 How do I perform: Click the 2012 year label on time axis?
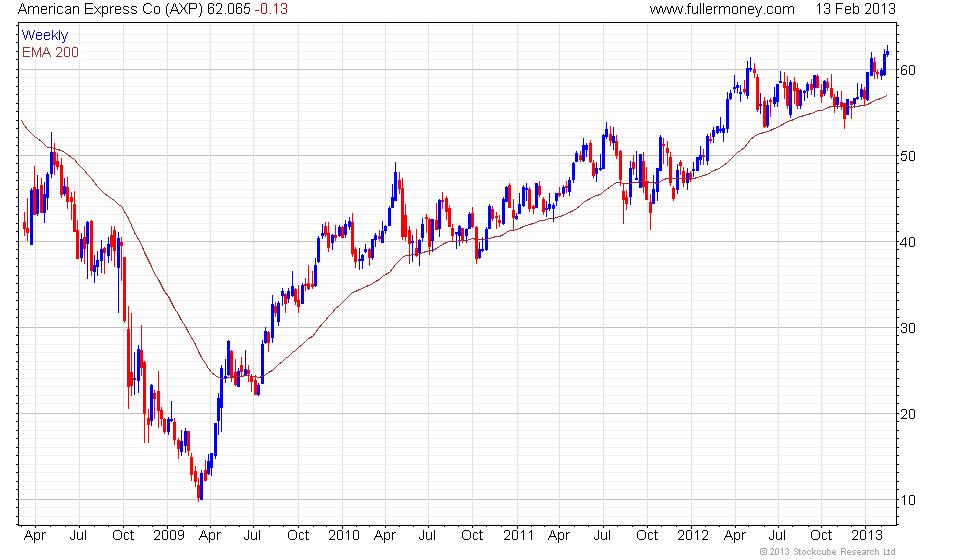pyautogui.click(x=693, y=536)
